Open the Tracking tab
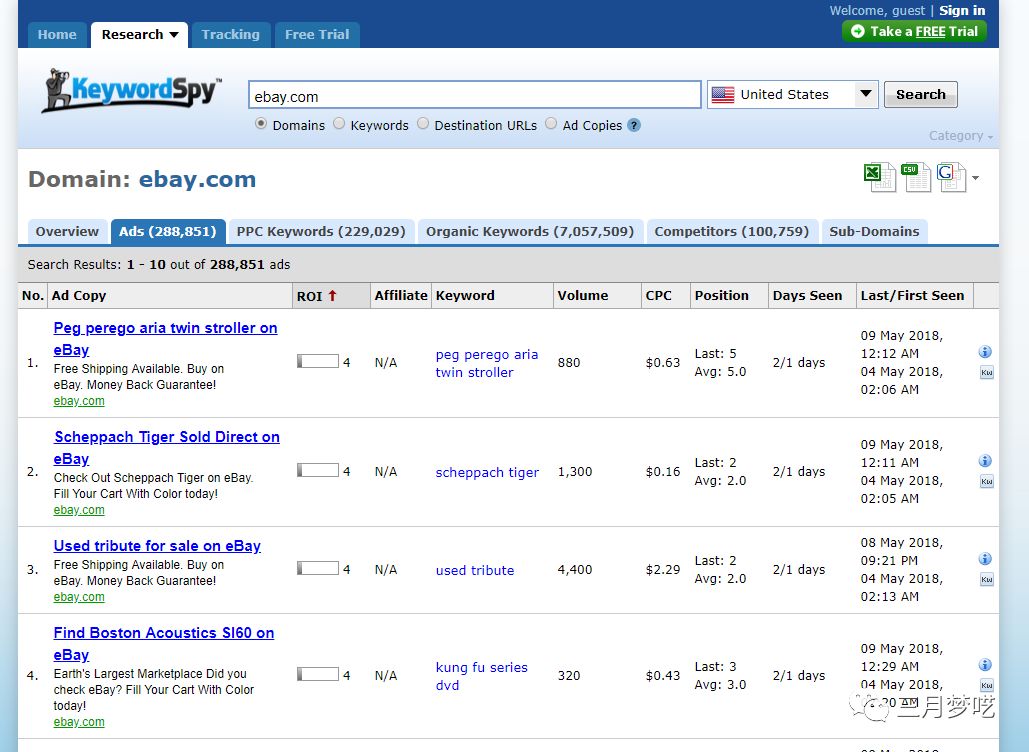The image size is (1029, 752). pyautogui.click(x=230, y=35)
